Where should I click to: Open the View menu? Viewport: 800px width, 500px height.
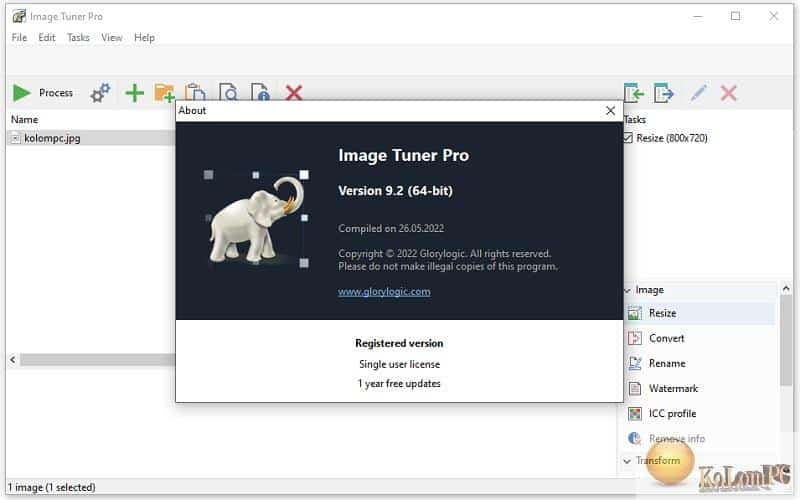(x=112, y=38)
